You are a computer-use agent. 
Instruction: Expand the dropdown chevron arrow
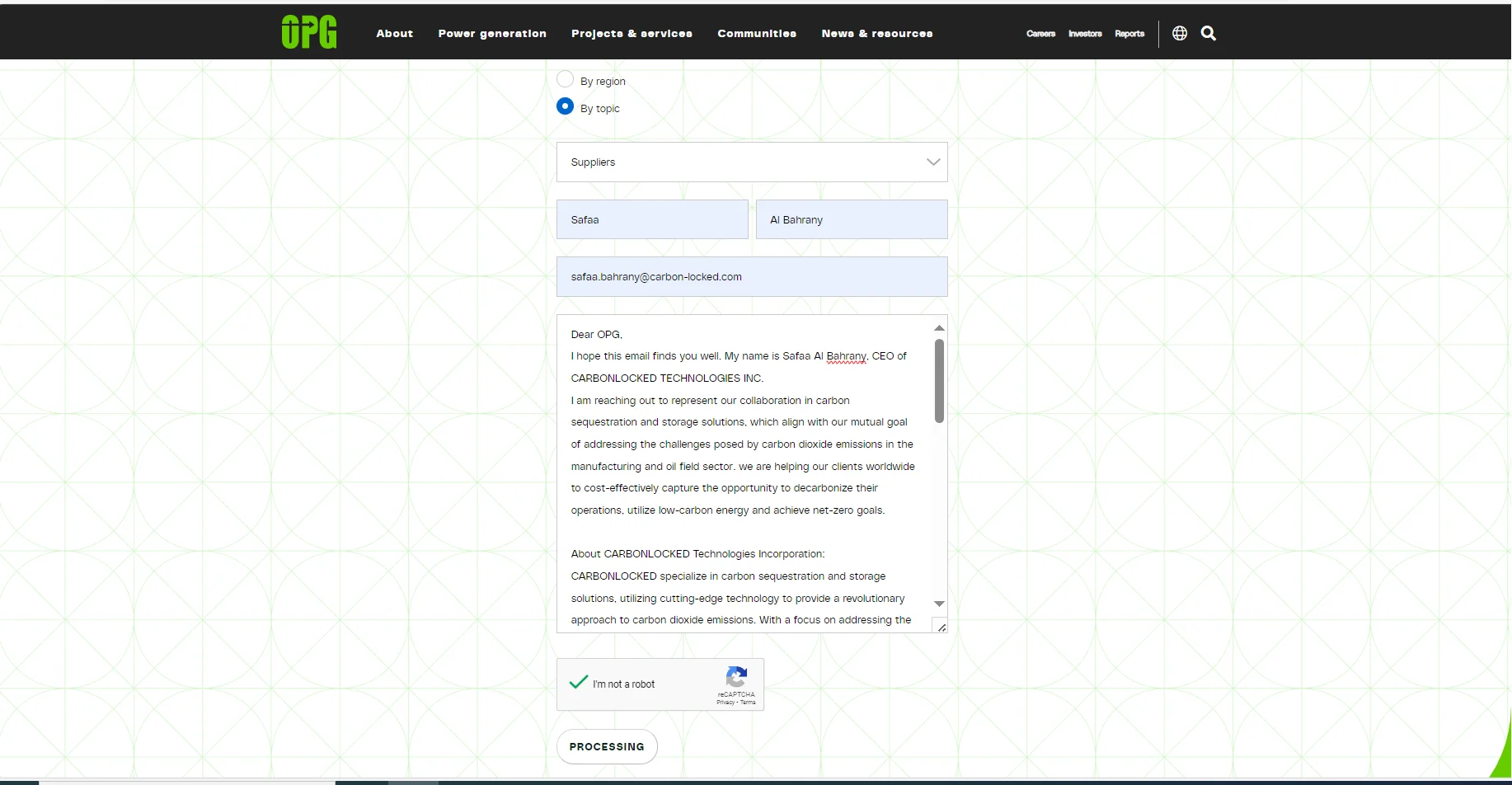933,162
